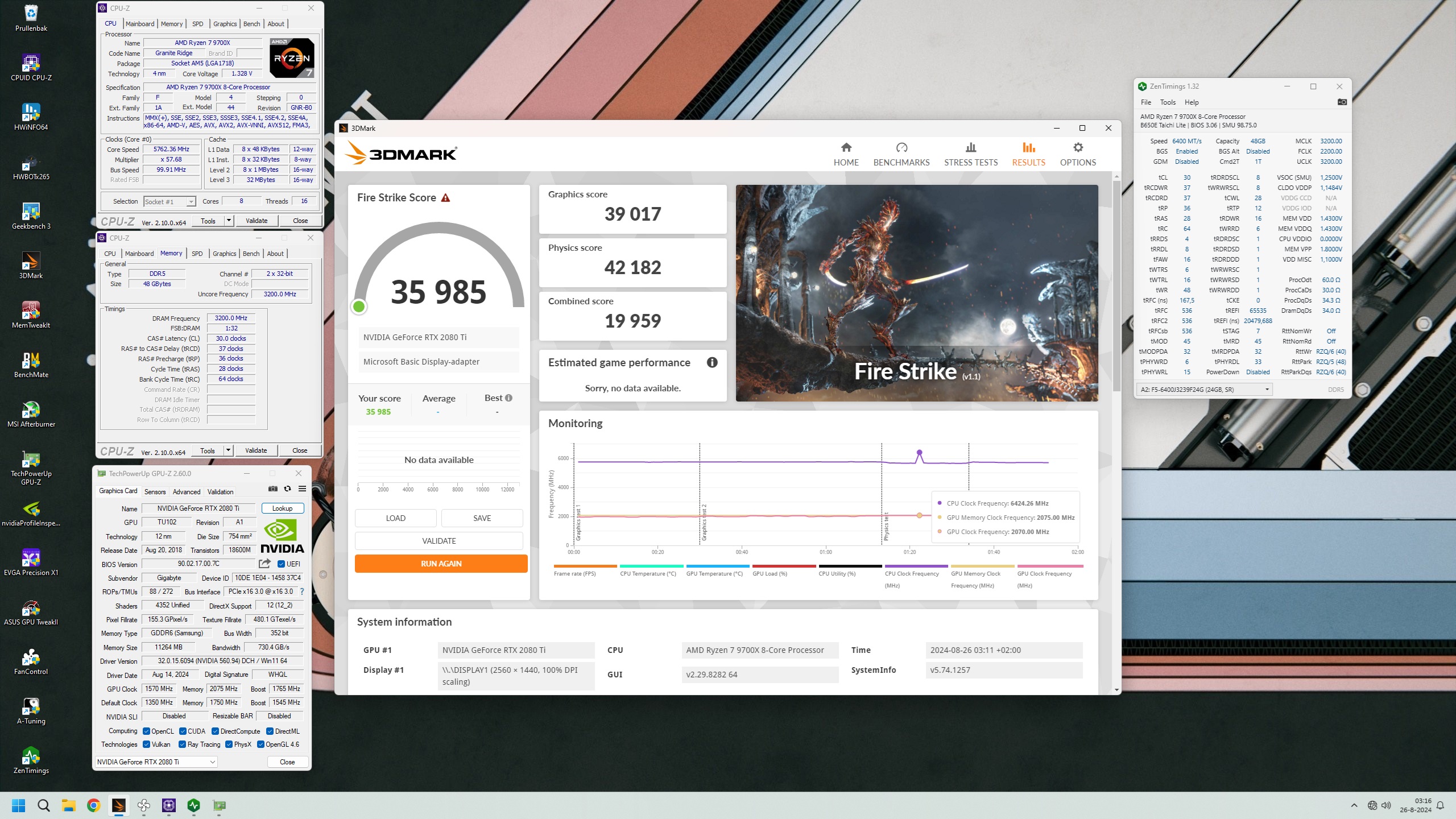Open Tools menu in ZenTimings

pos(1168,102)
